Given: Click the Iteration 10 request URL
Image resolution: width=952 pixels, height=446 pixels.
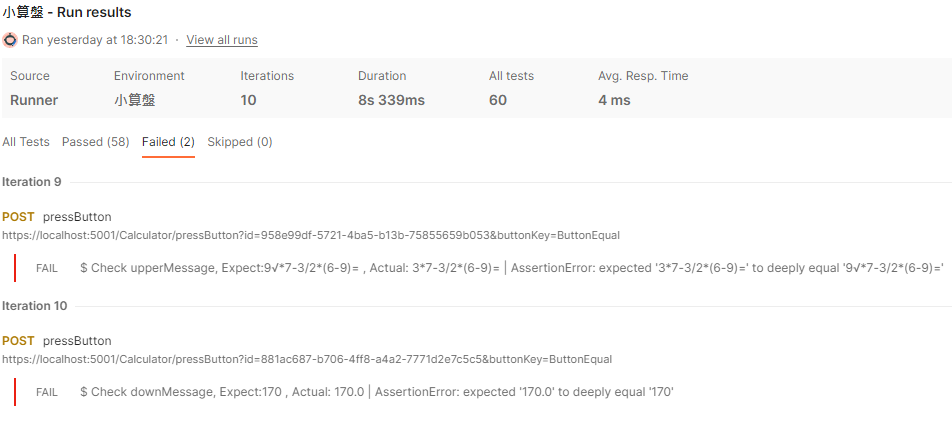Looking at the screenshot, I should (x=306, y=359).
